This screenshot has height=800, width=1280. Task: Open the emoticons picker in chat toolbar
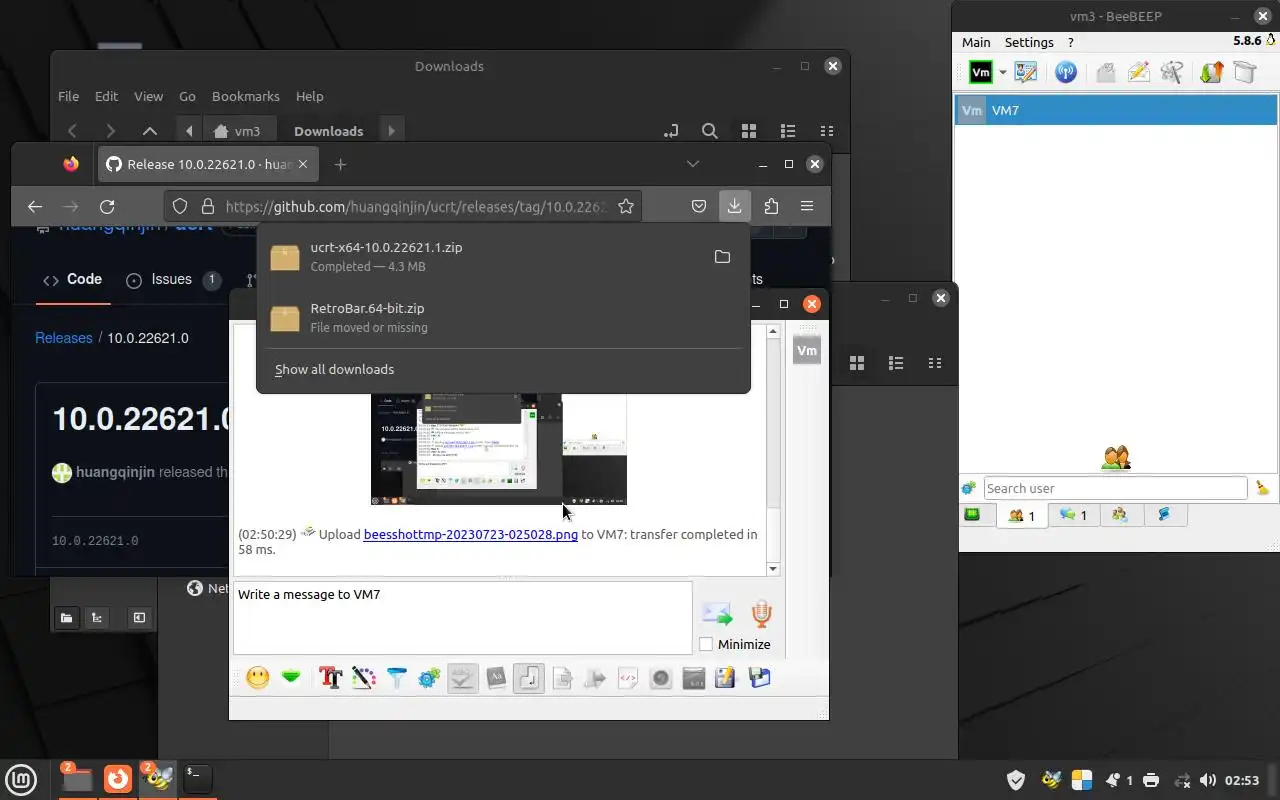pyautogui.click(x=258, y=678)
